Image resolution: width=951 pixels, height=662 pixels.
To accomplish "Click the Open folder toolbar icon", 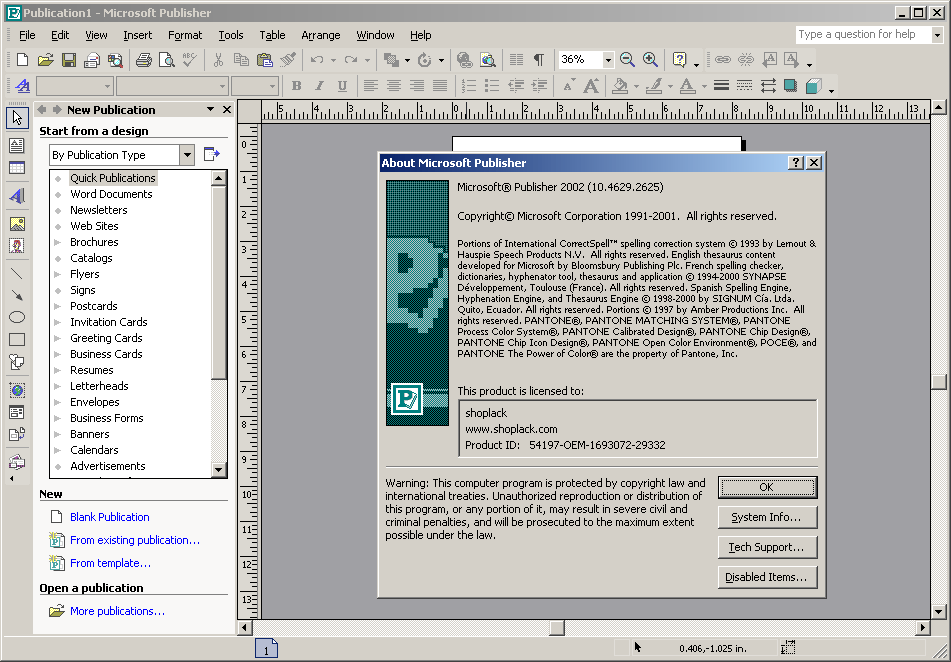I will pos(45,59).
